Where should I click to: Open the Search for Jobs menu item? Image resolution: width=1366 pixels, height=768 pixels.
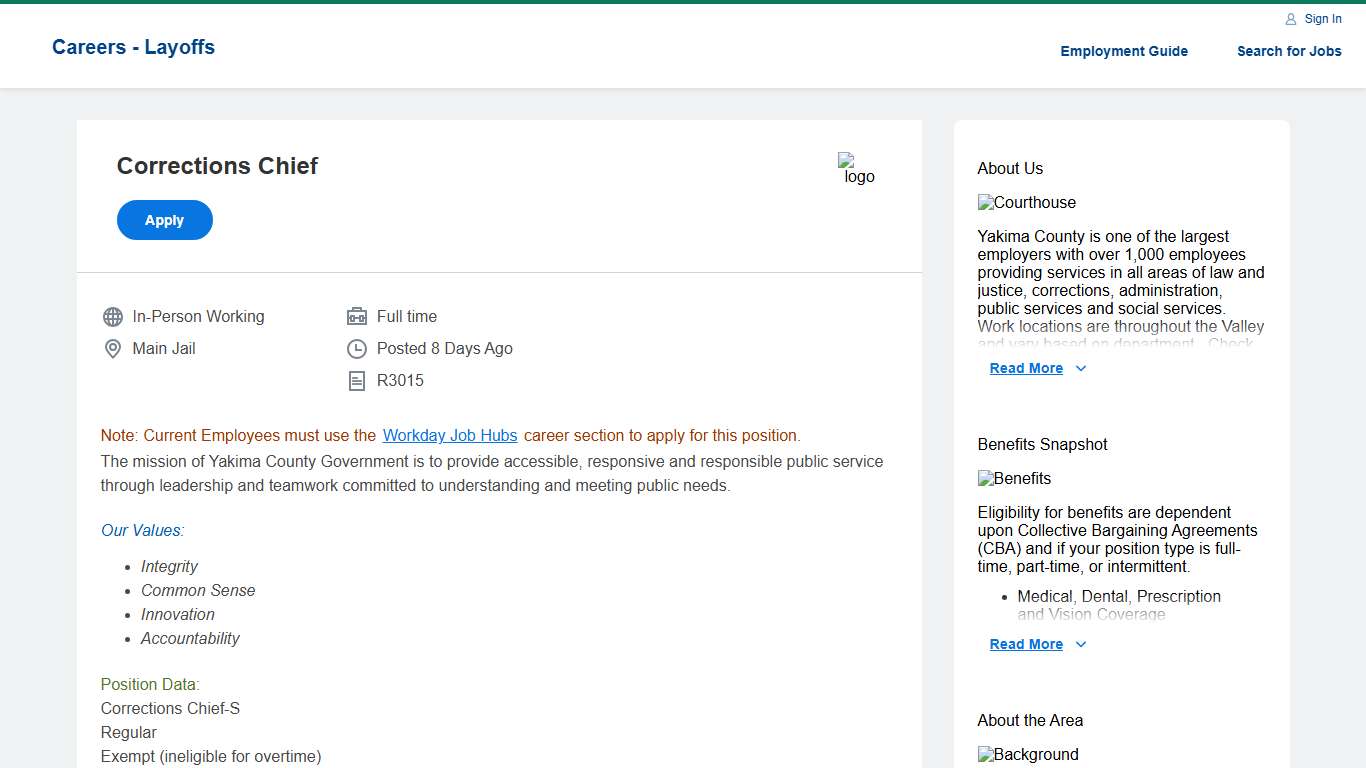(1289, 51)
